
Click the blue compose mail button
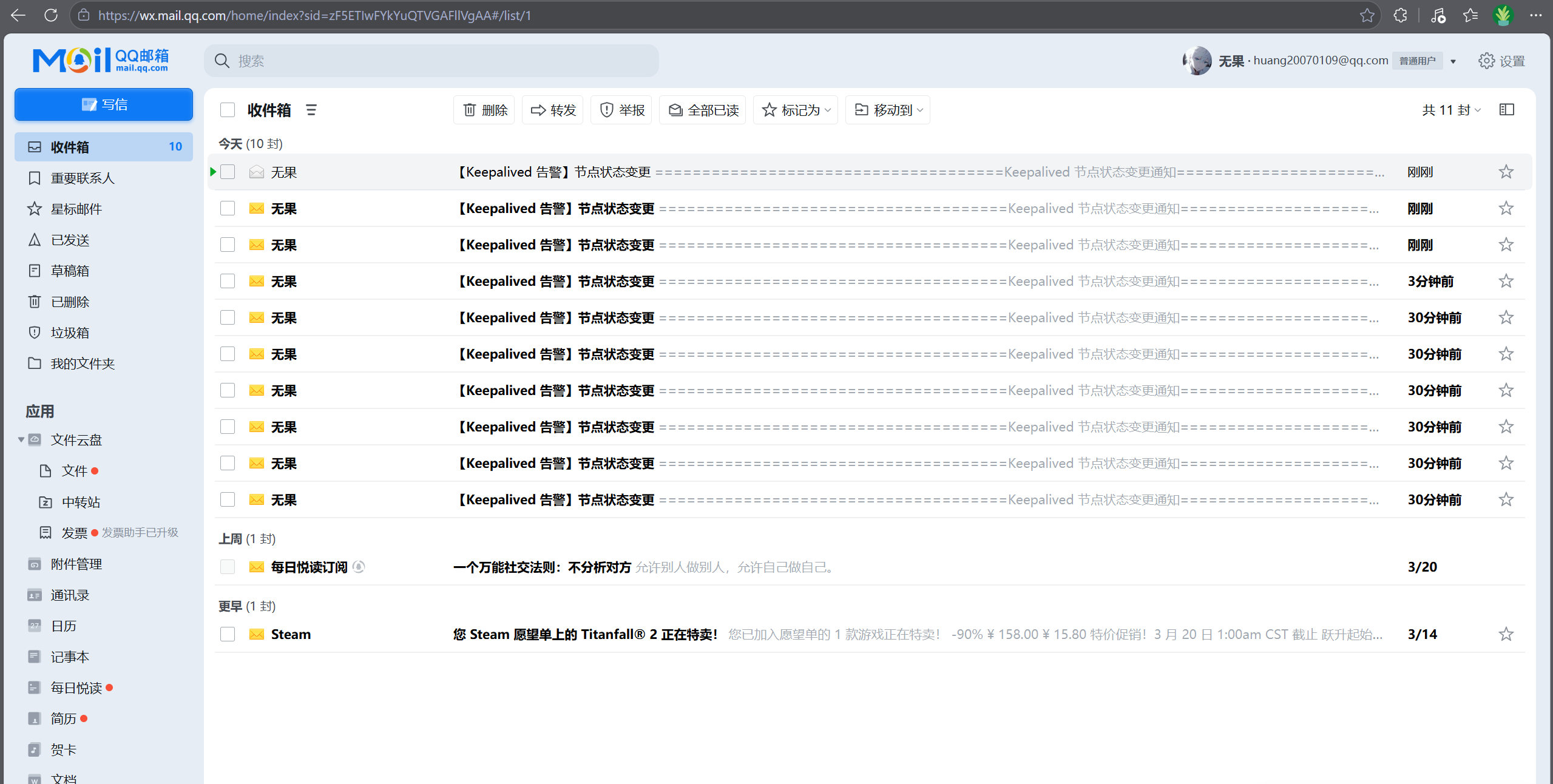click(104, 104)
